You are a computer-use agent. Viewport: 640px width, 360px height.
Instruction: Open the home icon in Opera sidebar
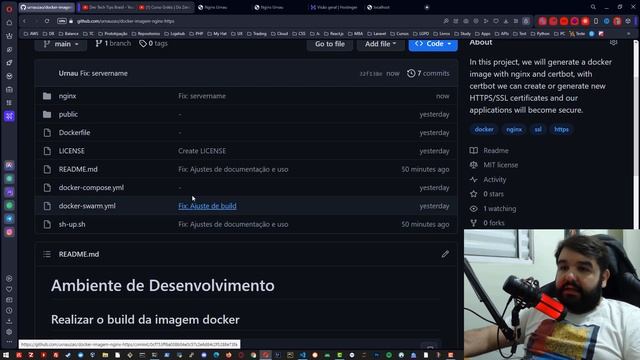pos(9,23)
